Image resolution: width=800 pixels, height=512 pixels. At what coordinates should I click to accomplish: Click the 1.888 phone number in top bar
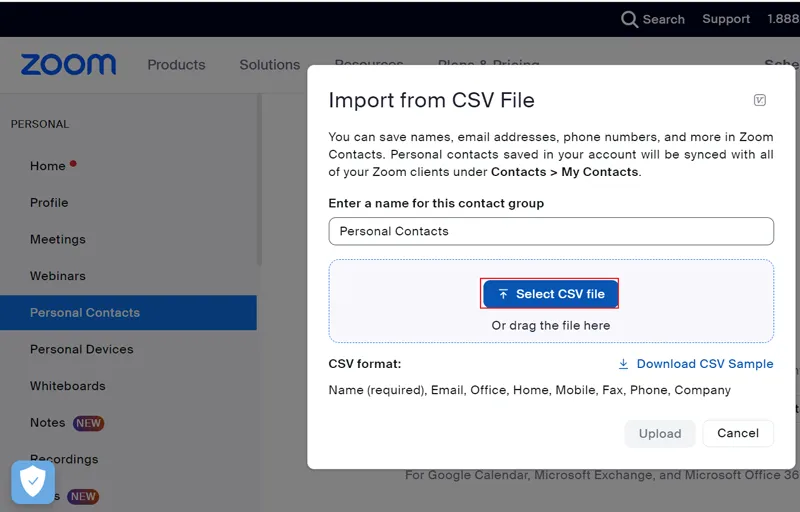[783, 19]
